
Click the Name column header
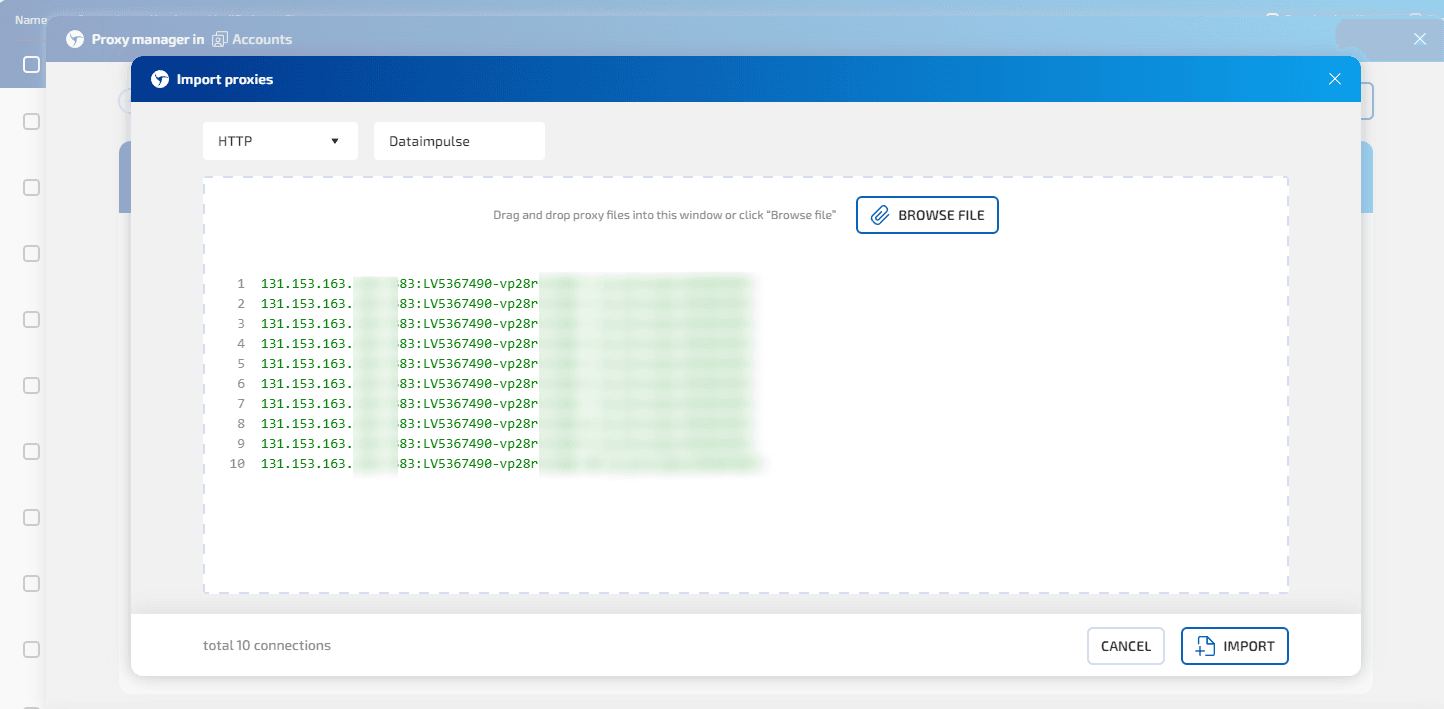click(31, 19)
